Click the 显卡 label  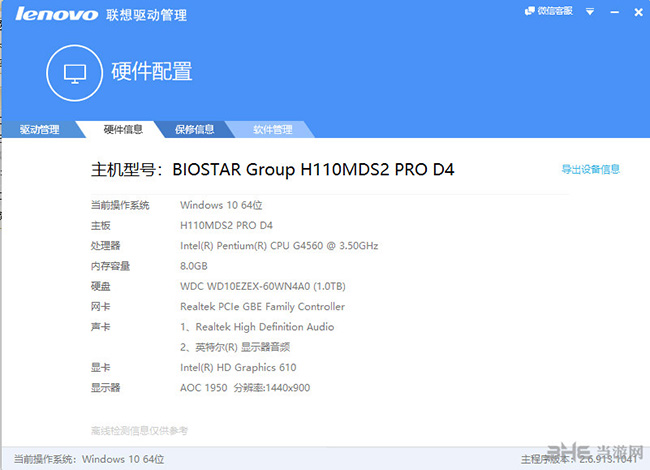[x=100, y=367]
